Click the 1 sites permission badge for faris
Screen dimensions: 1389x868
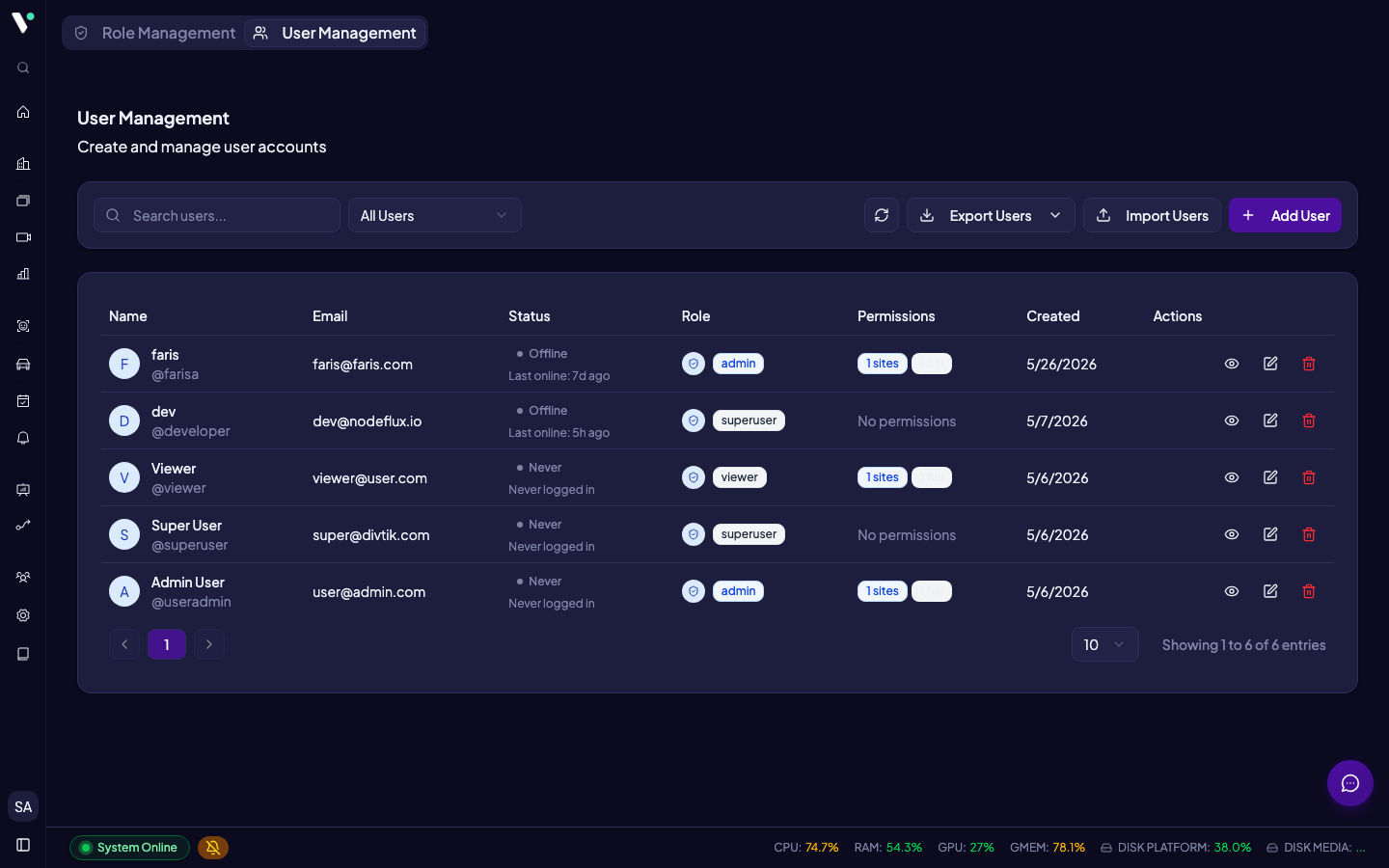[x=883, y=364]
